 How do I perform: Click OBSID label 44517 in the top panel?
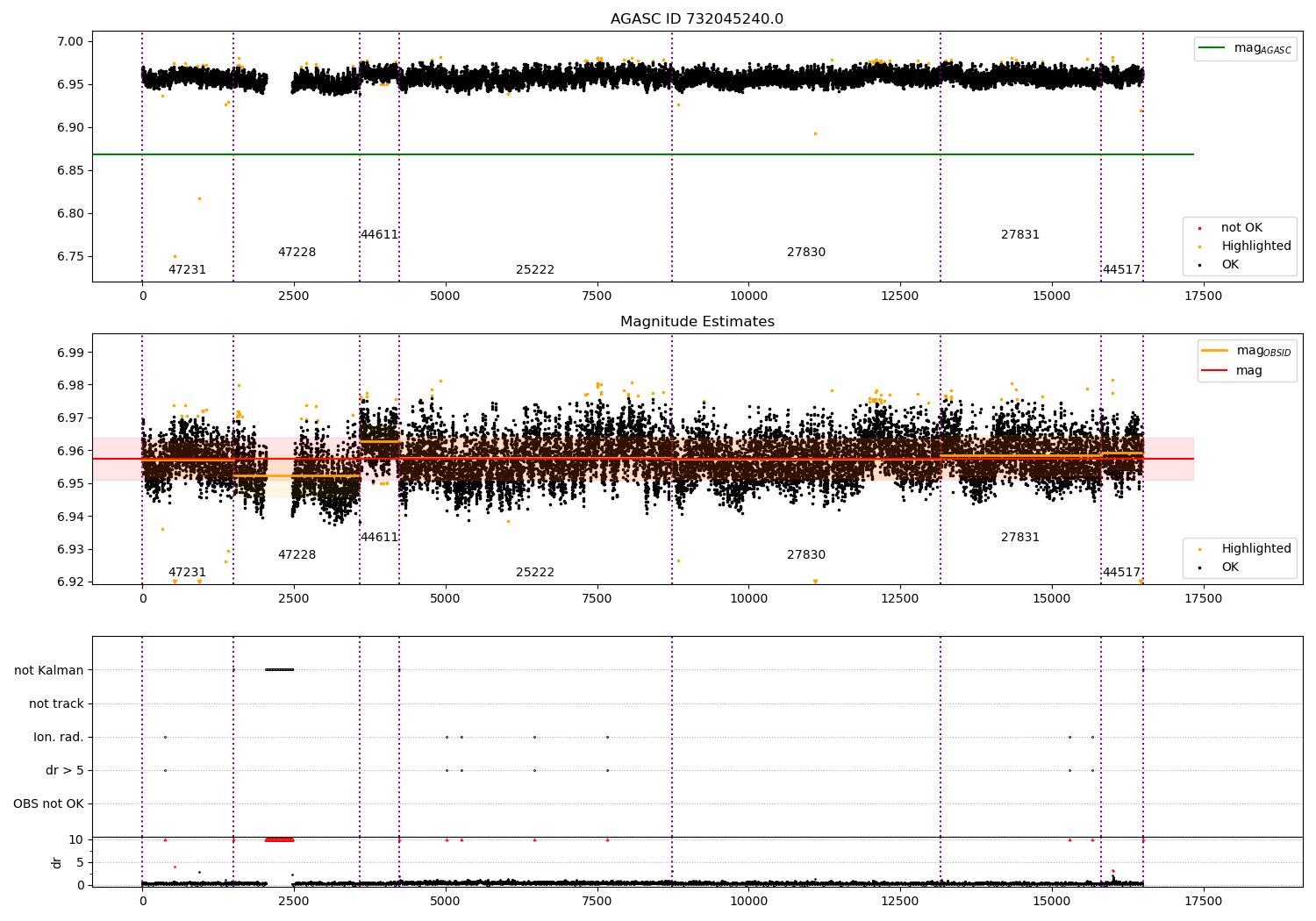tap(1121, 270)
